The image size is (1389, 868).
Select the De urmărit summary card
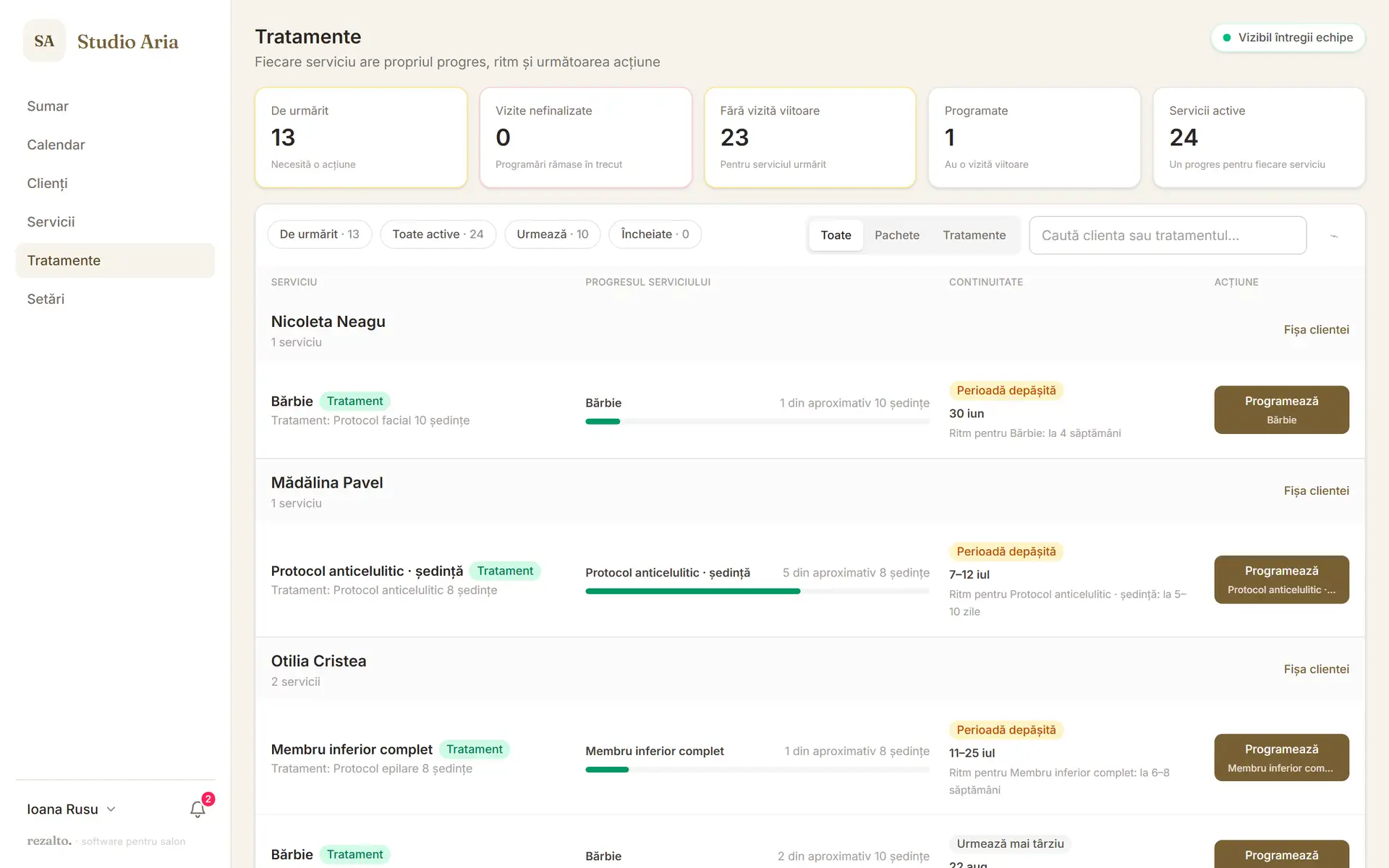pos(361,137)
